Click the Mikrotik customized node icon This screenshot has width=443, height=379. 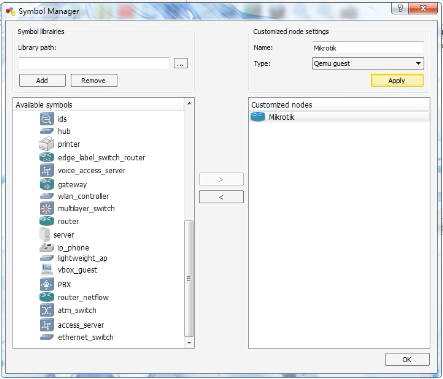258,117
